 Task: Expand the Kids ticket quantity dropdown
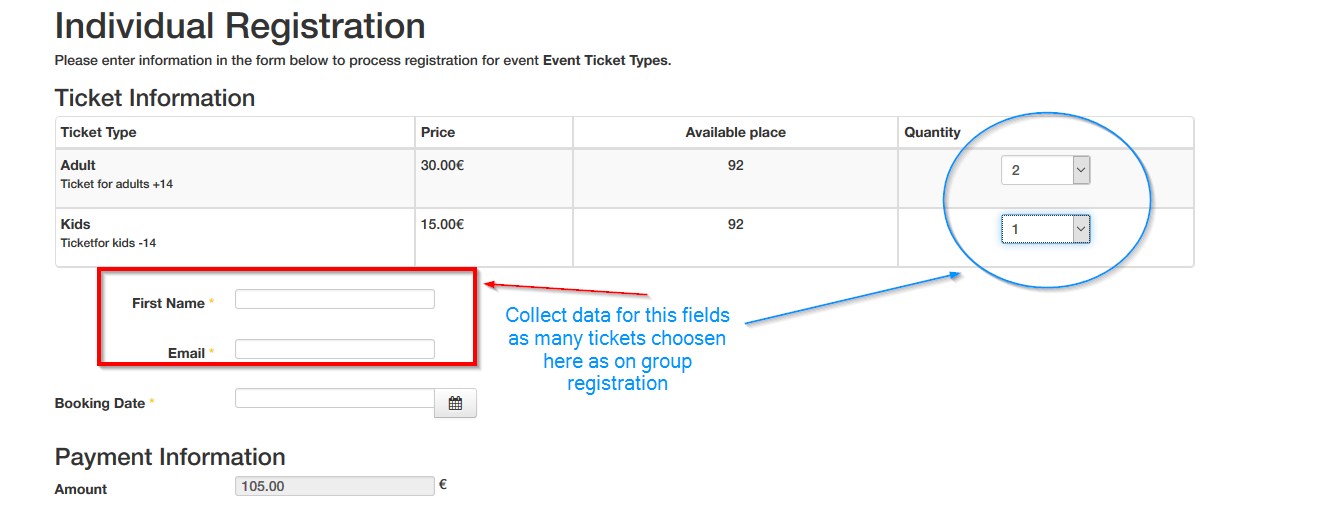tap(1045, 230)
